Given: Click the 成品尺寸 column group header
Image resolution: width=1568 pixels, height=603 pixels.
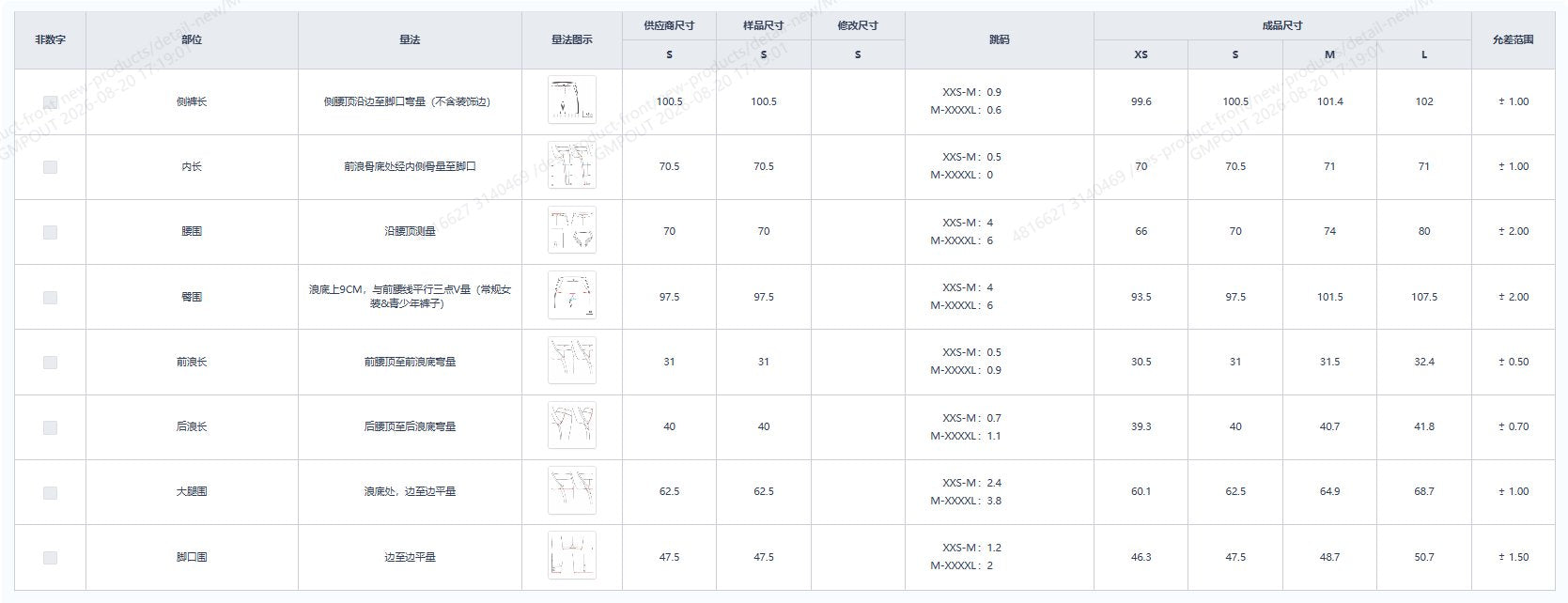Looking at the screenshot, I should (1282, 25).
